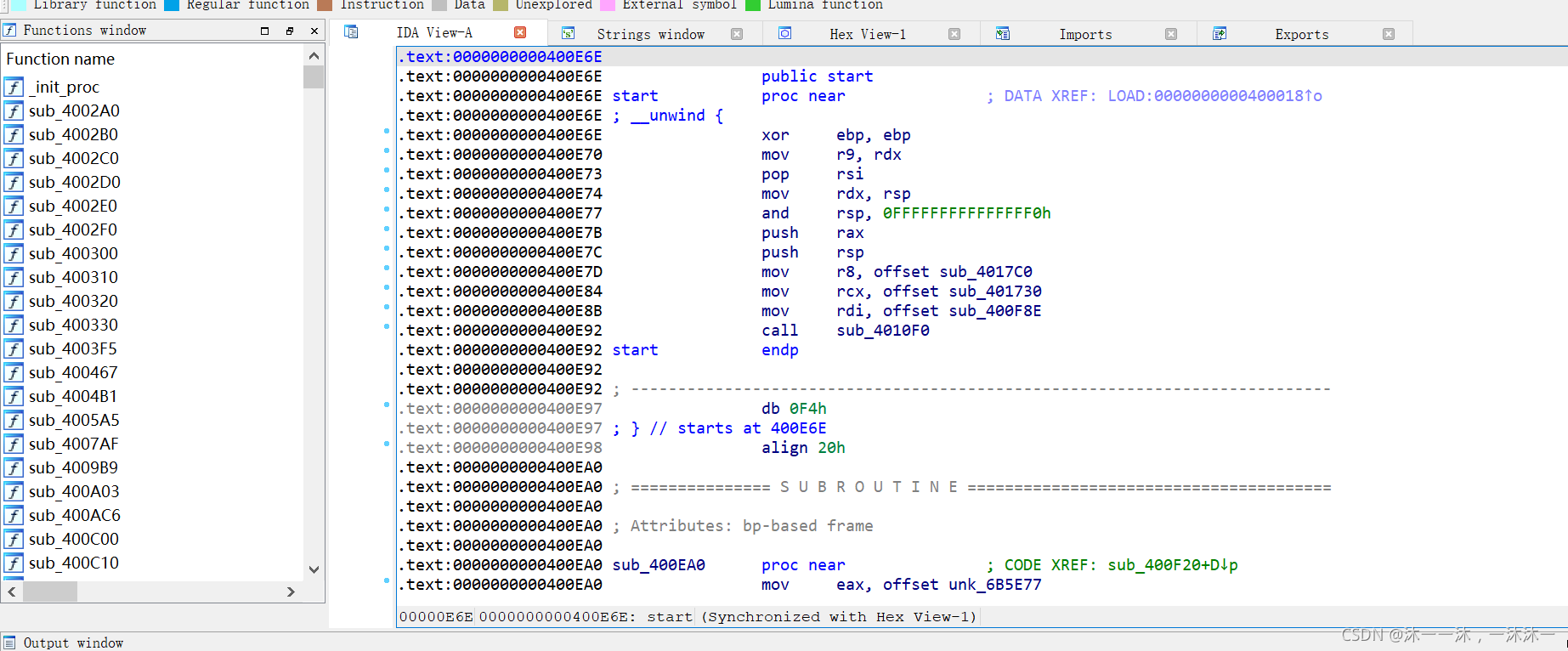Viewport: 1568px width, 651px height.
Task: Click the function icon beside sub_4009B9
Action: [14, 467]
